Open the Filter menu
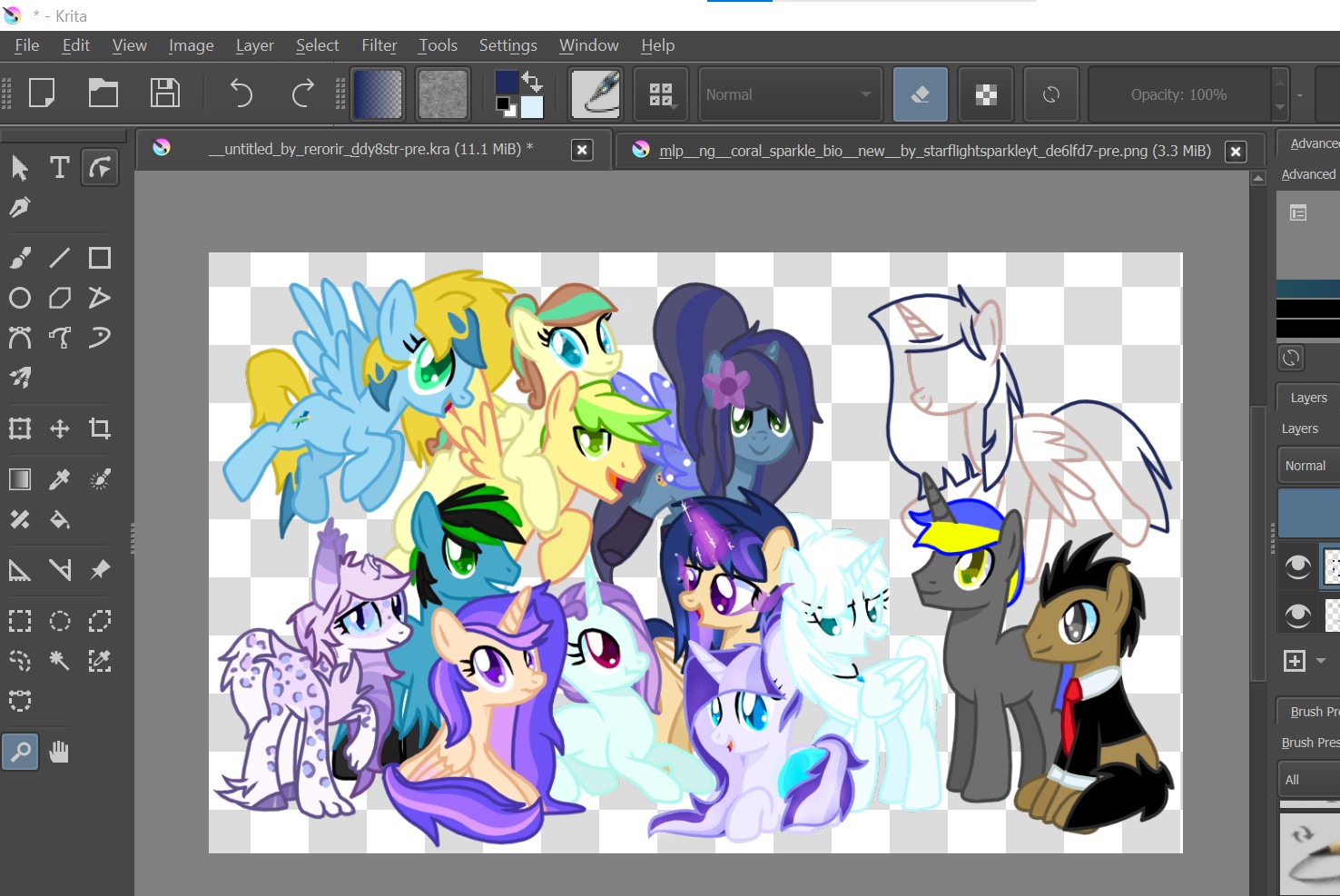1340x896 pixels. click(x=379, y=45)
